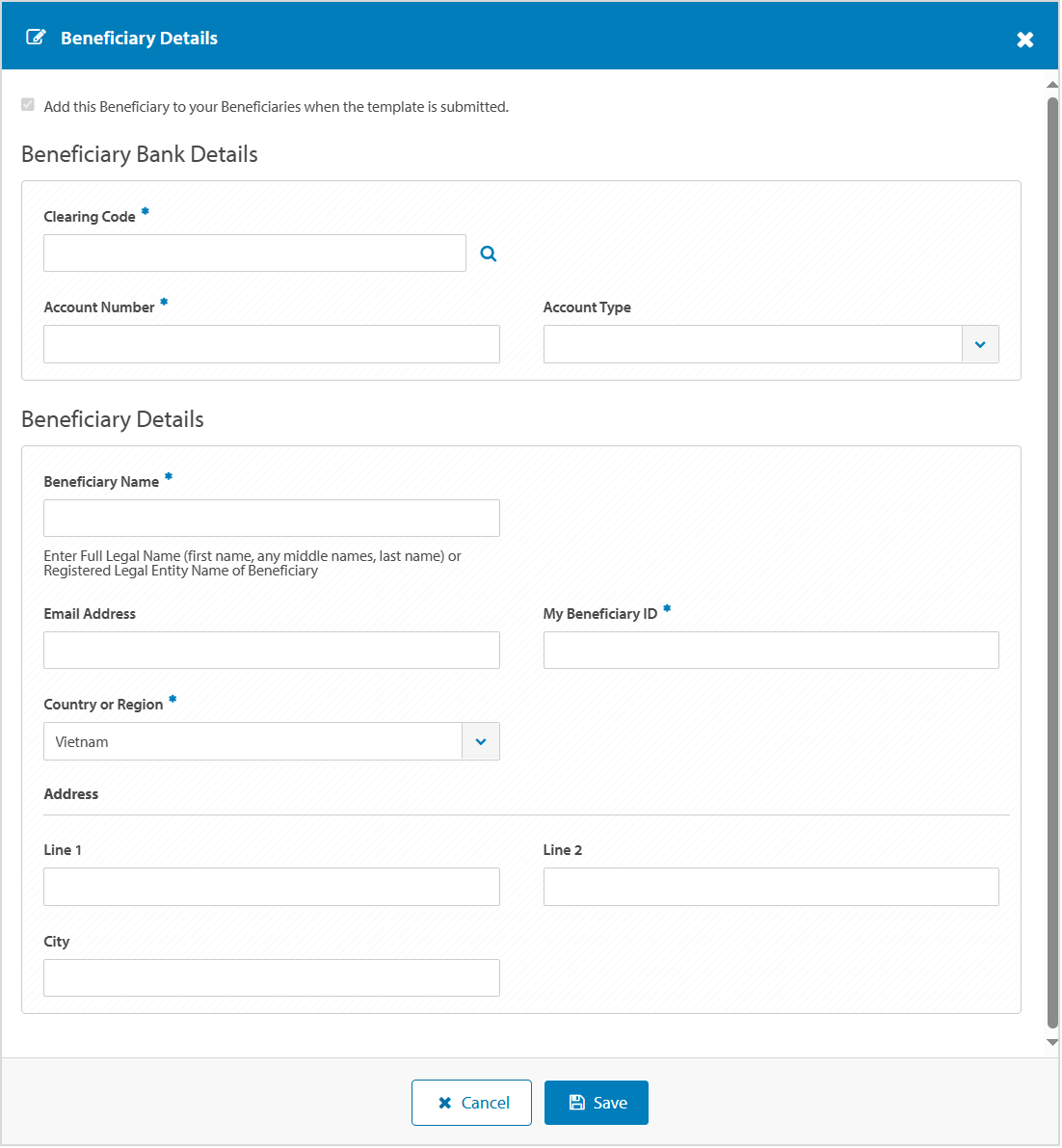Close the Beneficiary Details dialog with X
Screen dimensions: 1062x1148
coord(1024,40)
